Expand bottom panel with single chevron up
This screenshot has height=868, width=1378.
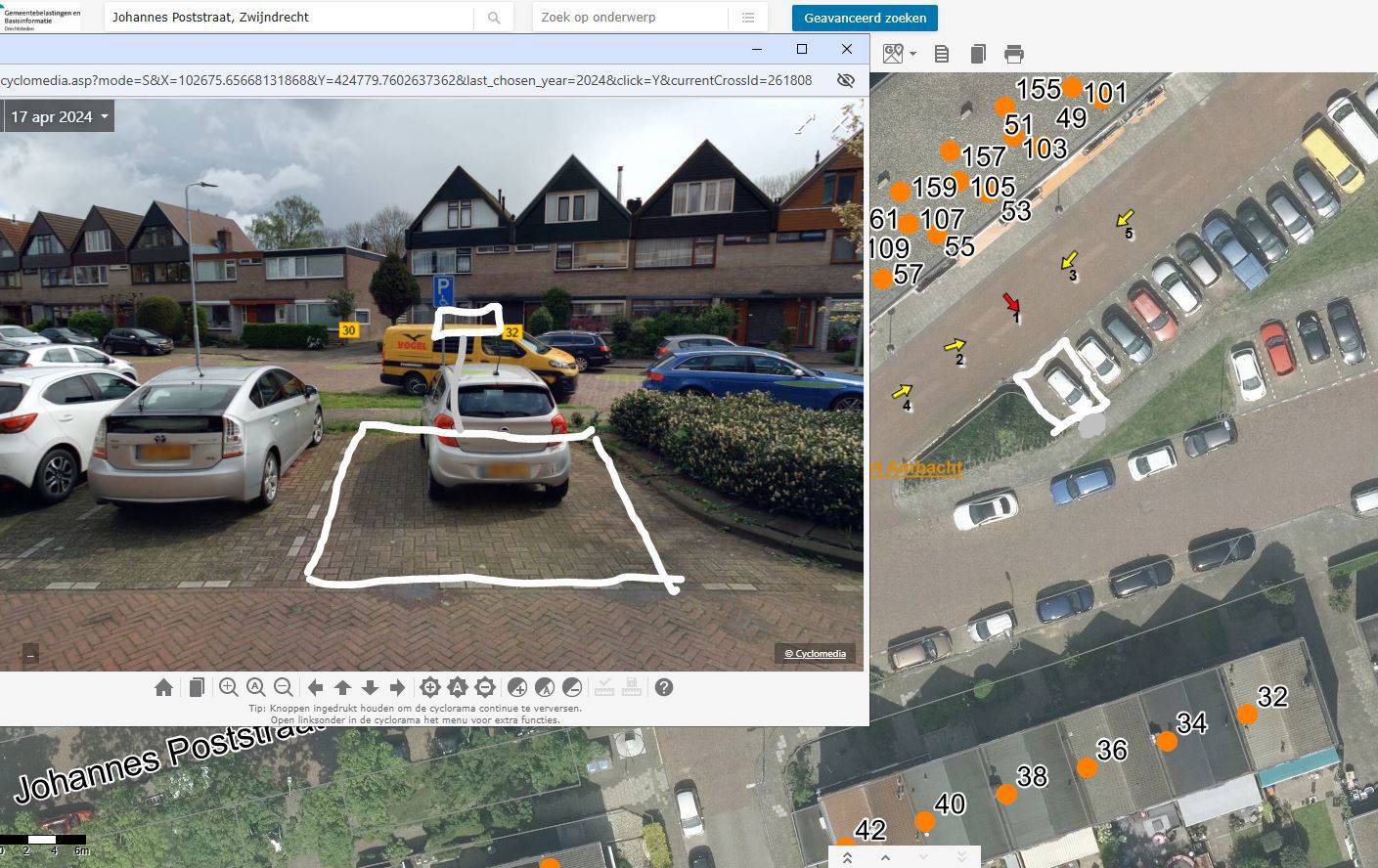pyautogui.click(x=885, y=857)
